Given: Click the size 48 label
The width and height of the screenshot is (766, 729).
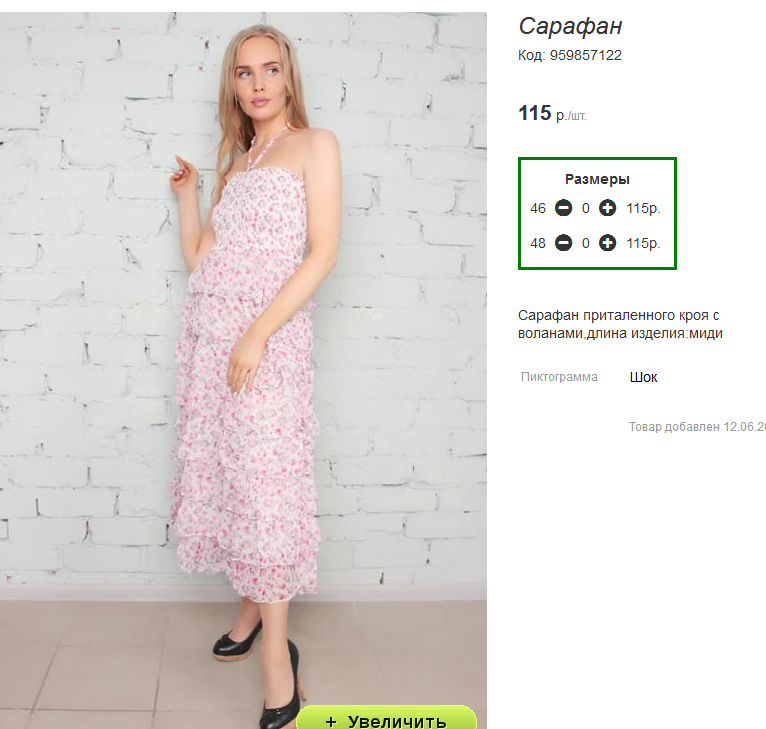Looking at the screenshot, I should tap(538, 243).
